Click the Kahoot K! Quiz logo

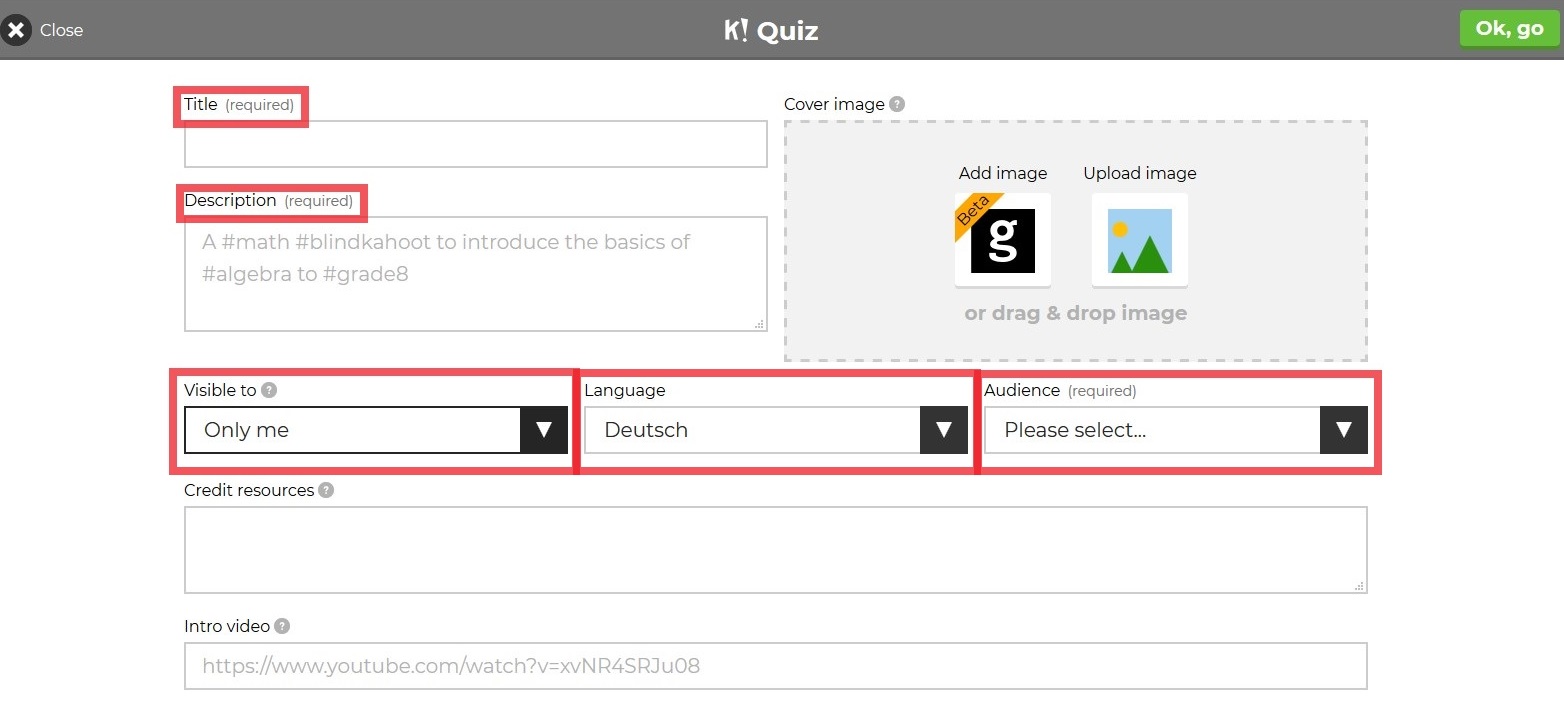[771, 30]
